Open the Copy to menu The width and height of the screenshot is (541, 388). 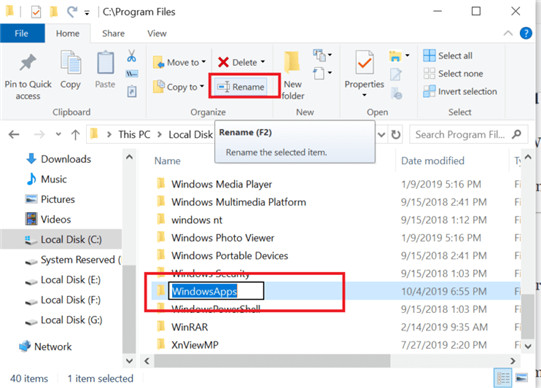178,87
